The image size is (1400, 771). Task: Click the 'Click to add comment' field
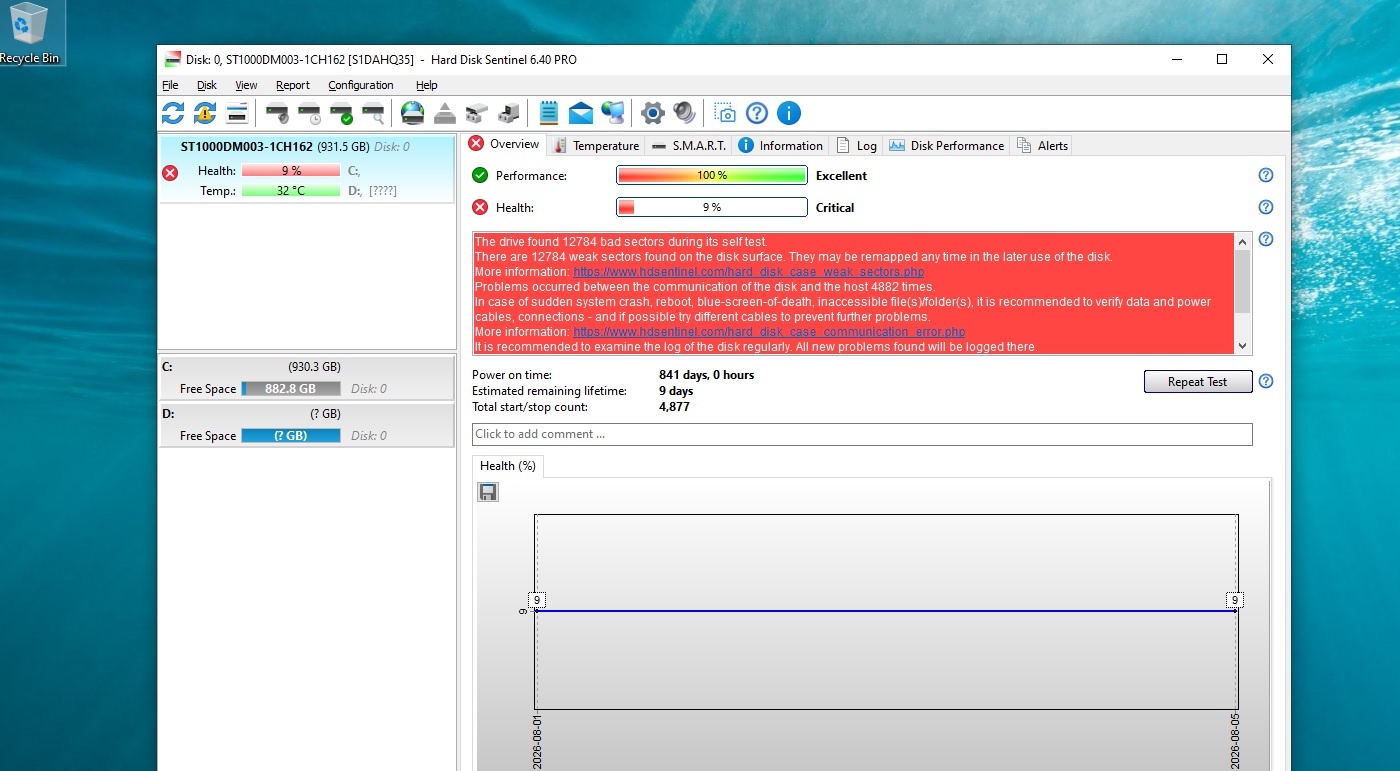pos(862,434)
